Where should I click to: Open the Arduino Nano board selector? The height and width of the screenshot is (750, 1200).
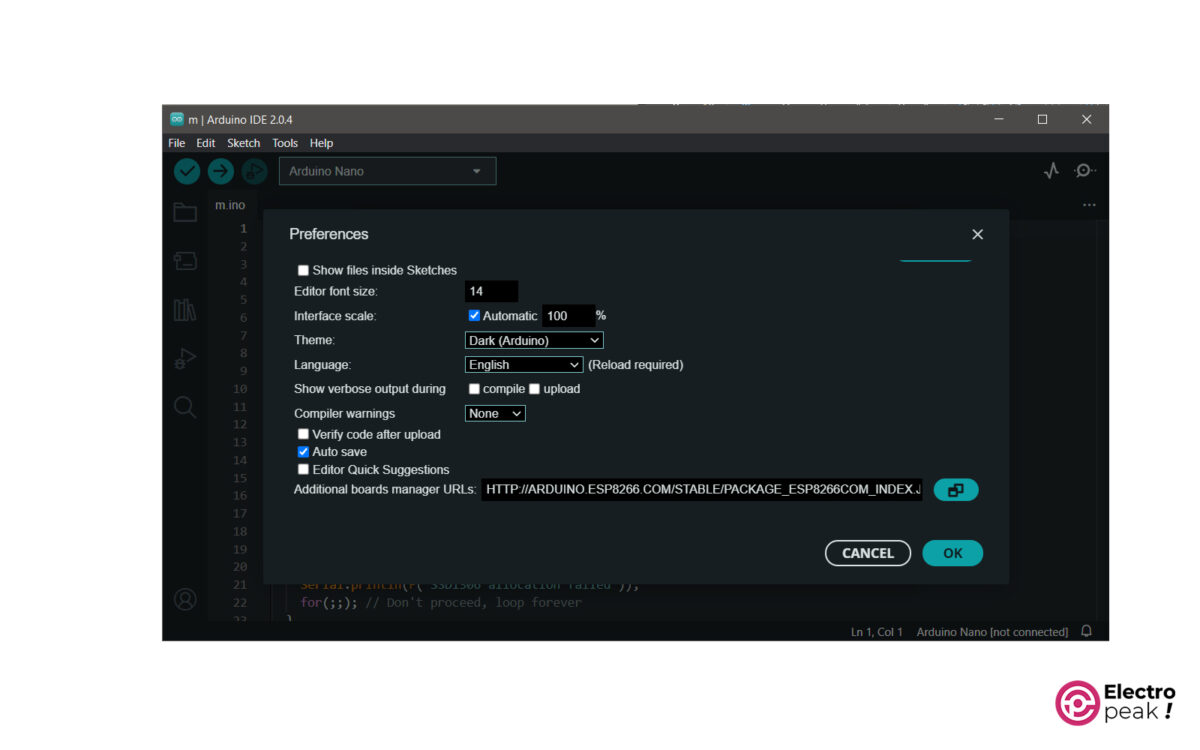point(387,171)
